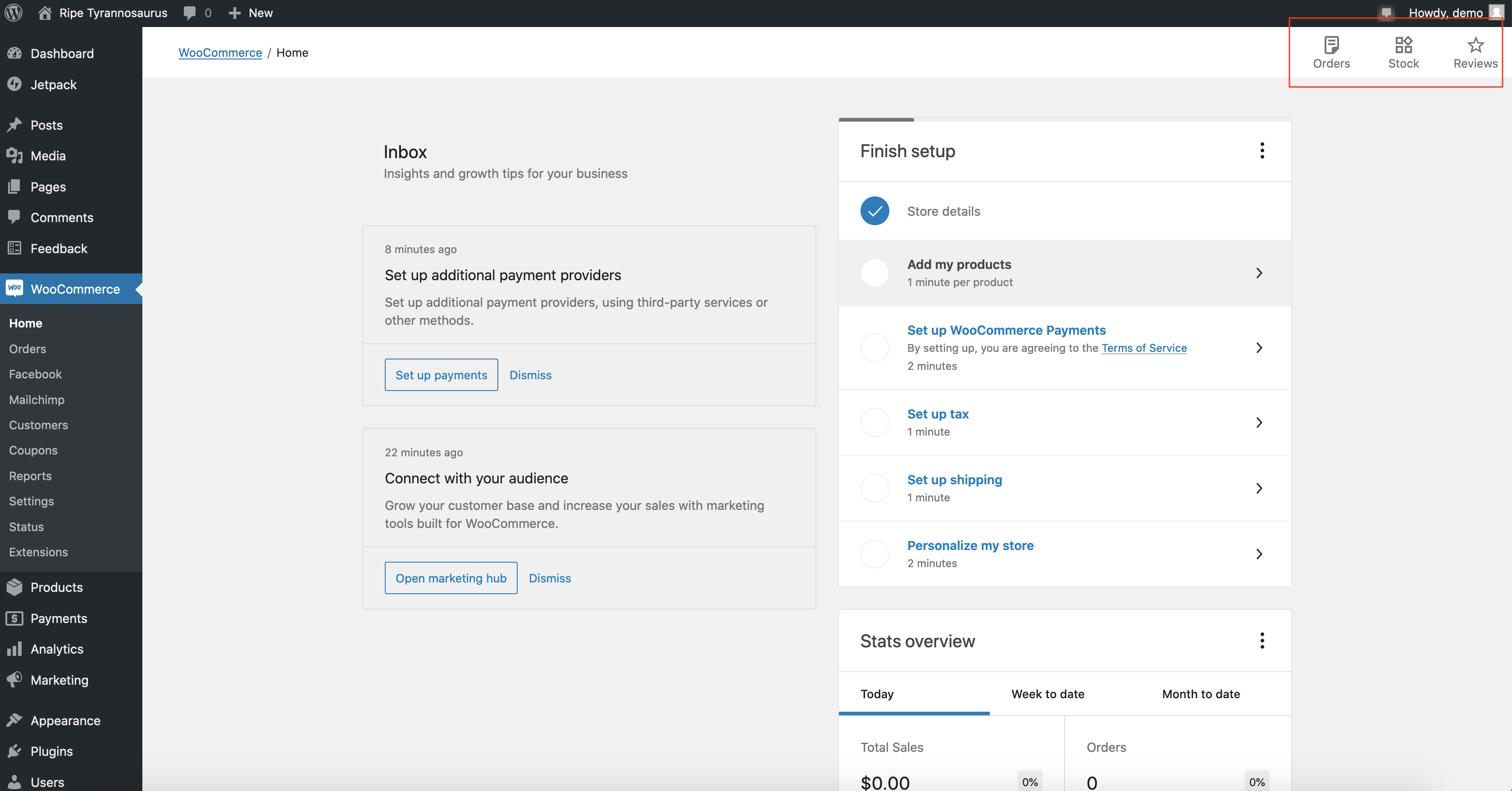Expand the Set up tax chevron
This screenshot has height=791, width=1512.
tap(1259, 423)
